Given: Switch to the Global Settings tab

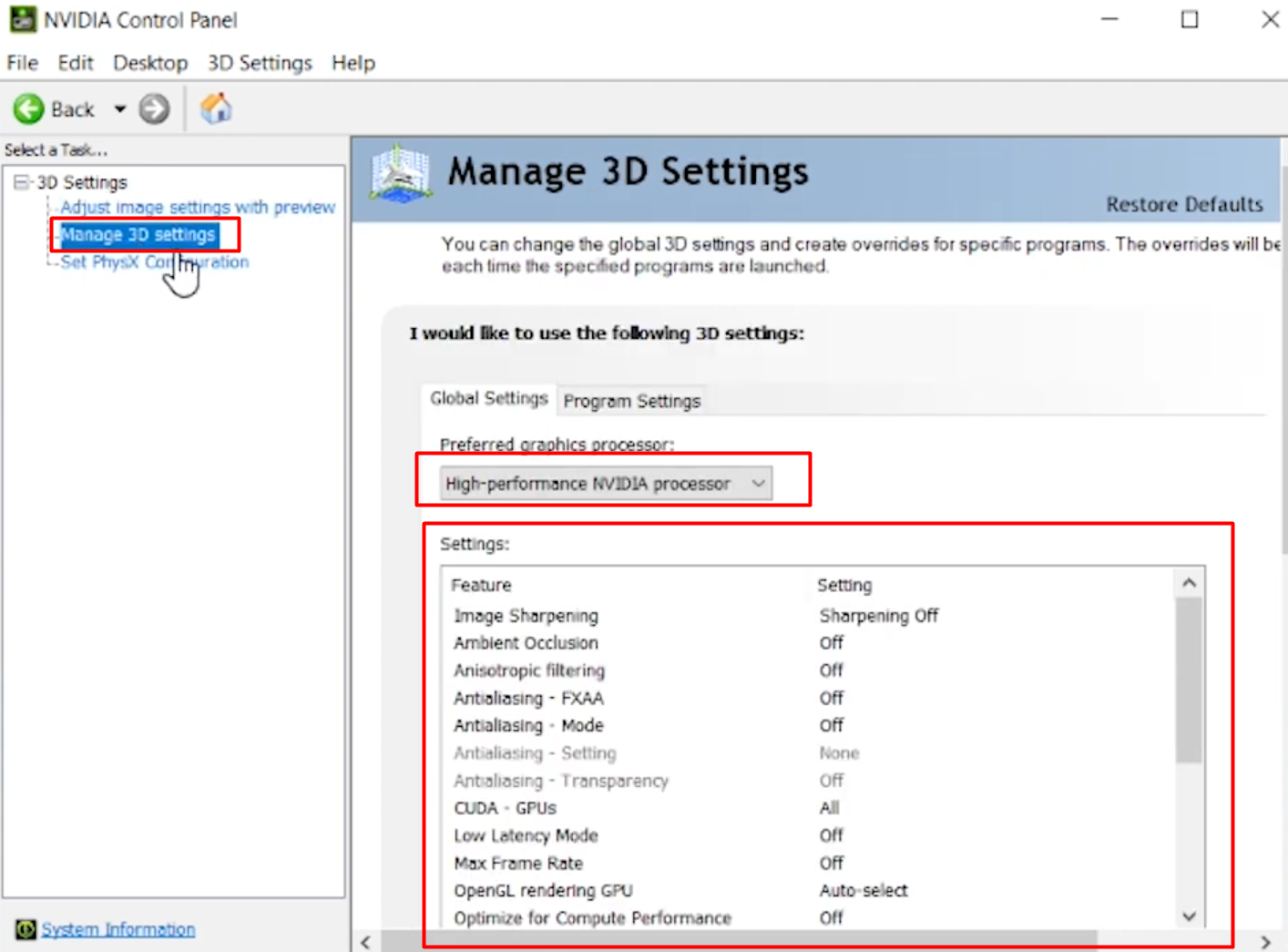Looking at the screenshot, I should [489, 398].
